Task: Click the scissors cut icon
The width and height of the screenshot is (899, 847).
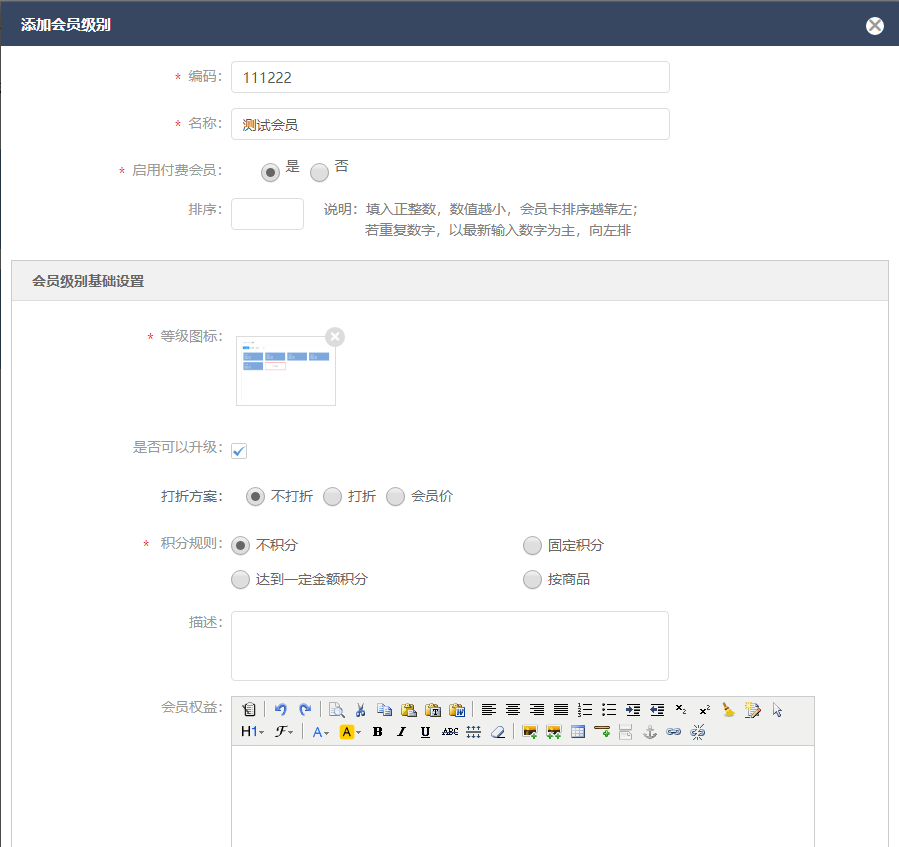Action: pyautogui.click(x=361, y=710)
